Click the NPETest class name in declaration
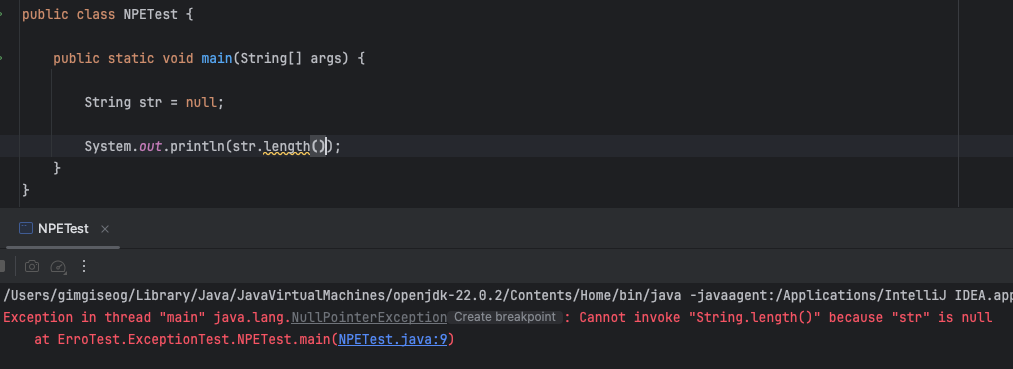1013x369 pixels. (x=151, y=14)
